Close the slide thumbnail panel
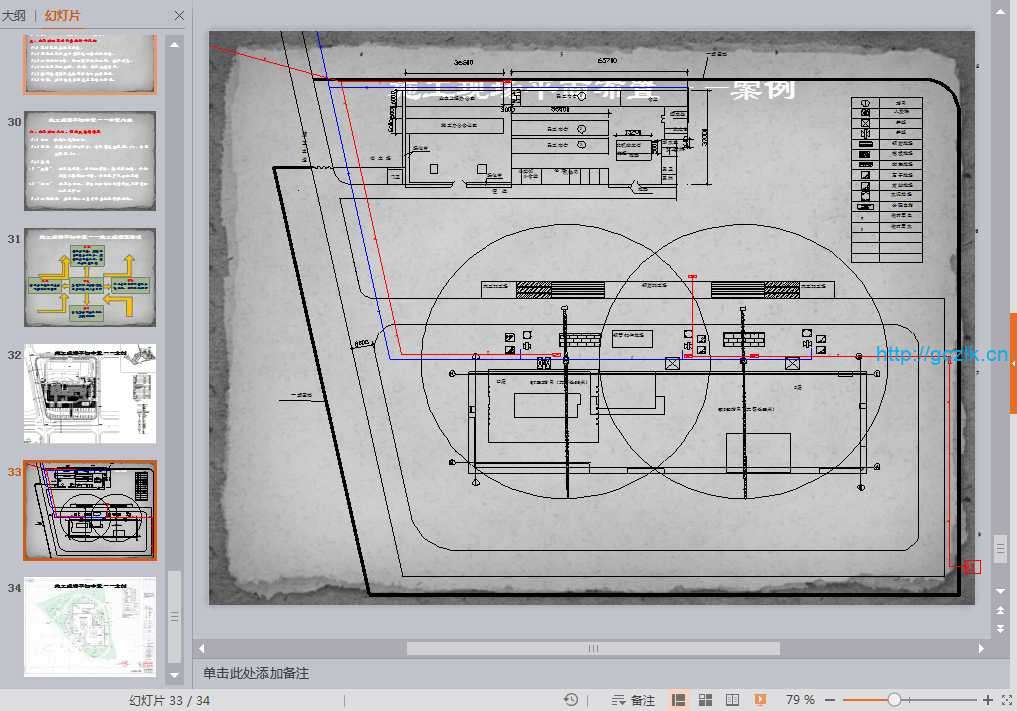The image size is (1017, 711). click(x=178, y=15)
